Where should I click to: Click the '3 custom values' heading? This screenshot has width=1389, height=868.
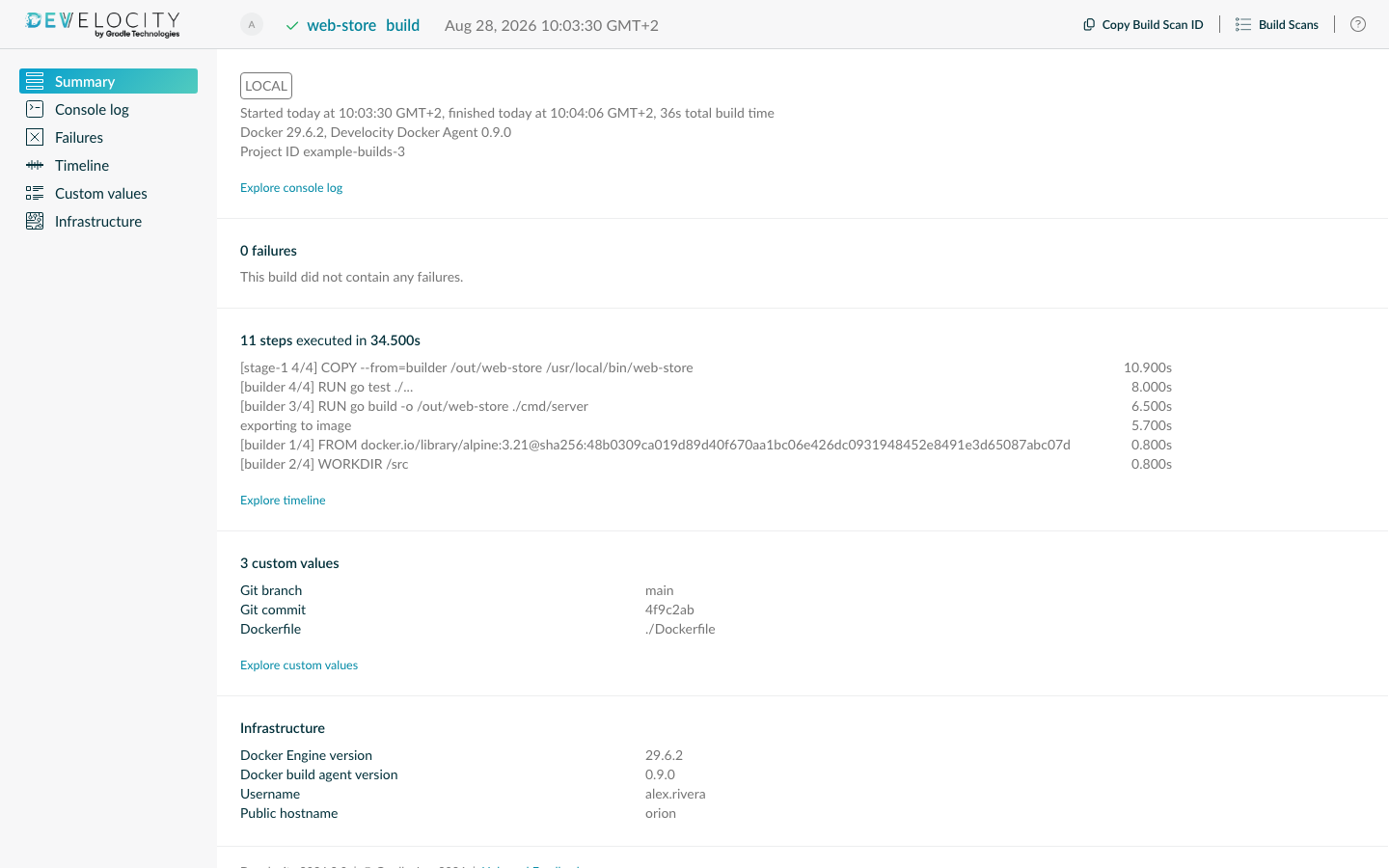pyautogui.click(x=289, y=563)
